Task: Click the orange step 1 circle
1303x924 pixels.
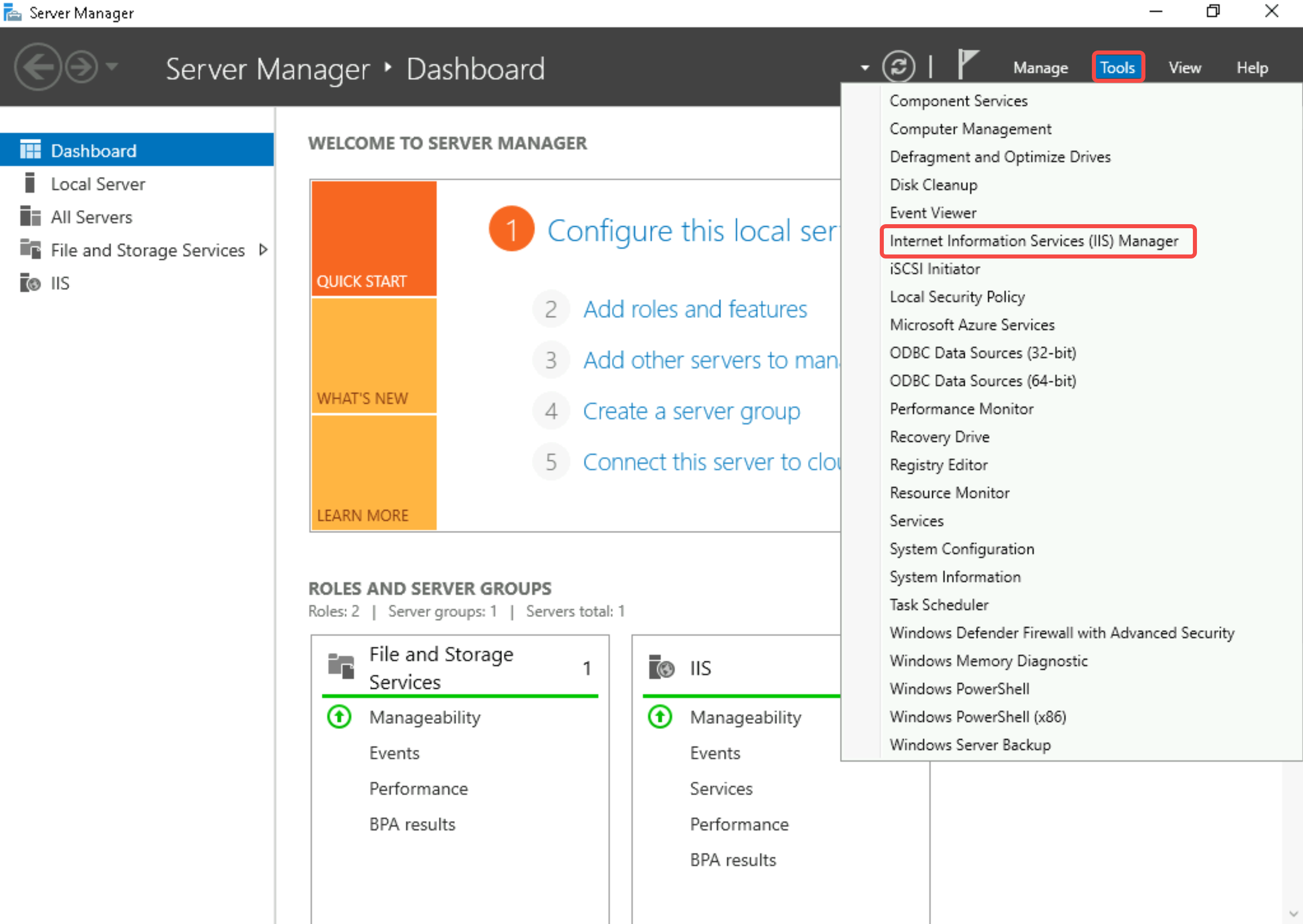Action: coord(512,229)
